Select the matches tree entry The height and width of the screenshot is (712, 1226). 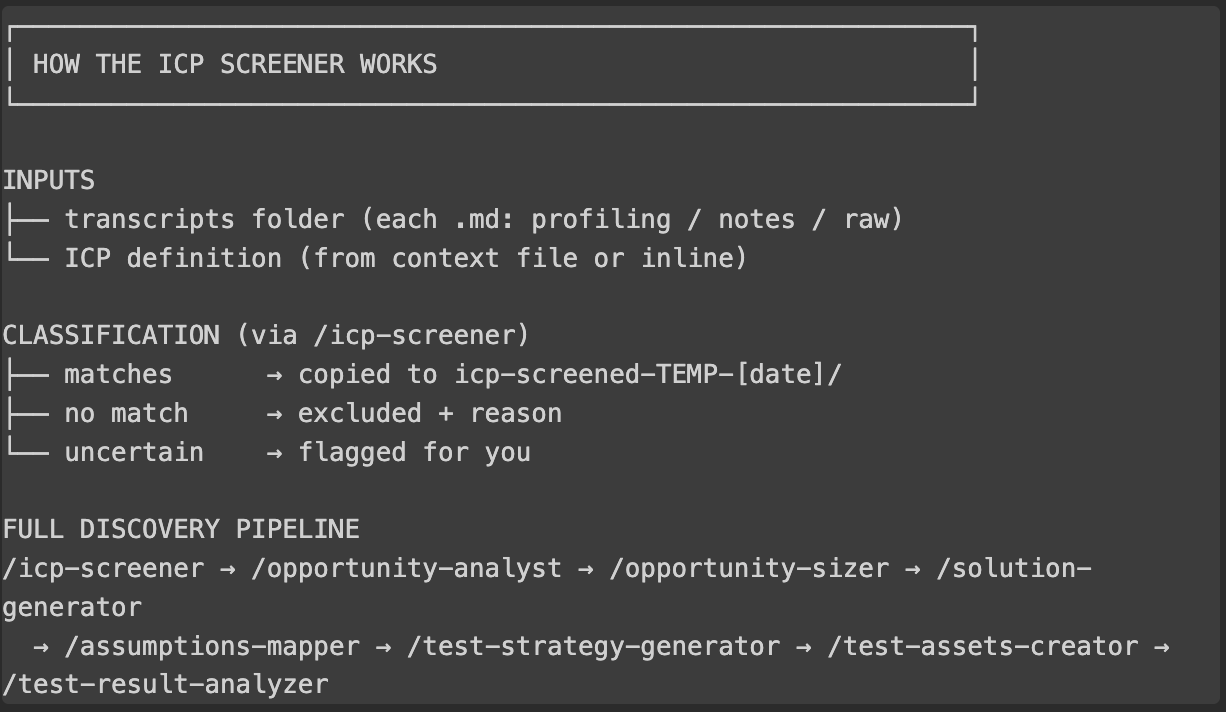pos(118,374)
